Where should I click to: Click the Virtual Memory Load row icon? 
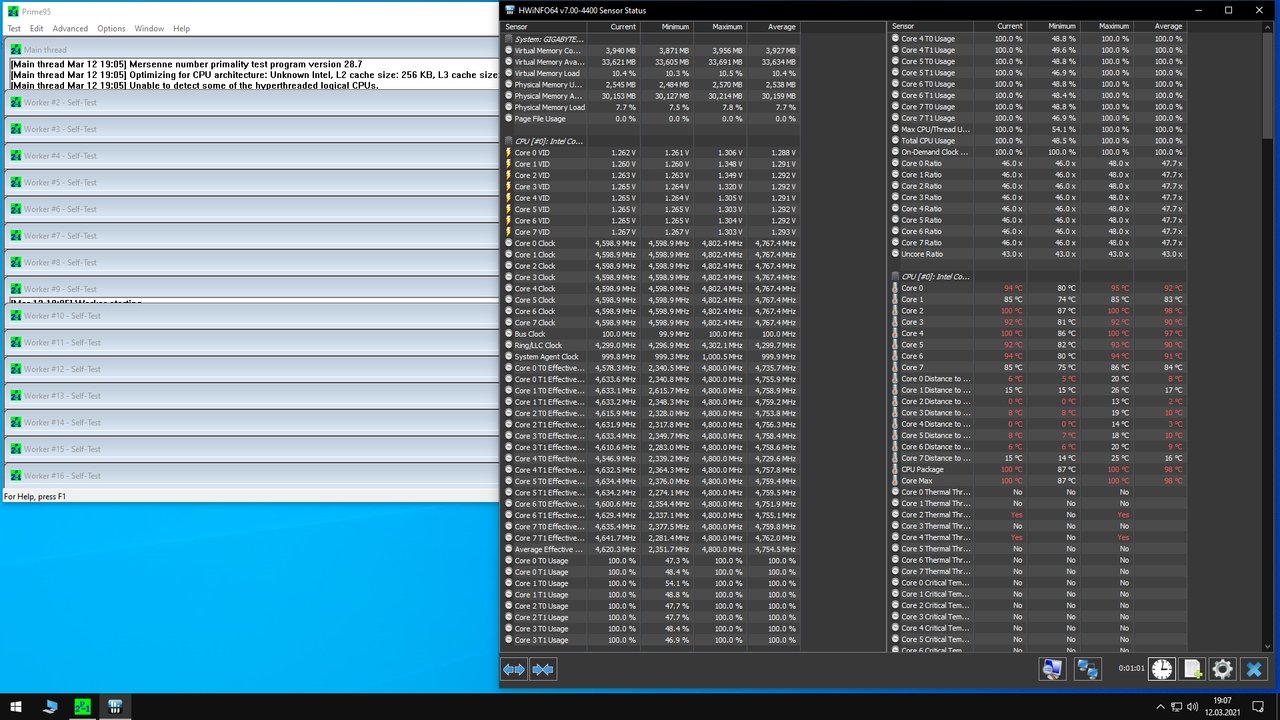click(508, 73)
